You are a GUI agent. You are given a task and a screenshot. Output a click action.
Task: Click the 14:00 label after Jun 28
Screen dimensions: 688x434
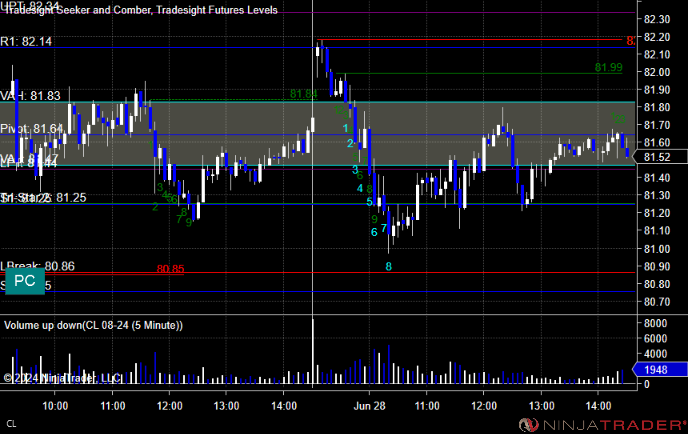pos(598,406)
